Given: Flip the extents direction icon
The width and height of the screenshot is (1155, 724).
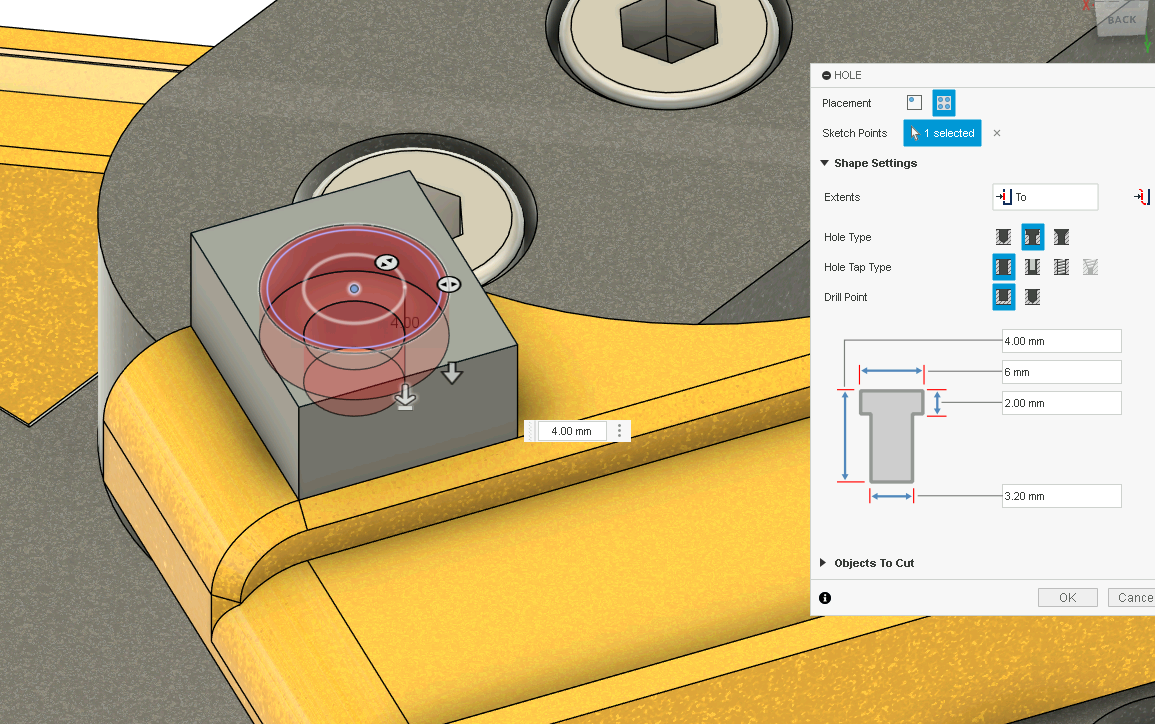Looking at the screenshot, I should click(x=1142, y=197).
